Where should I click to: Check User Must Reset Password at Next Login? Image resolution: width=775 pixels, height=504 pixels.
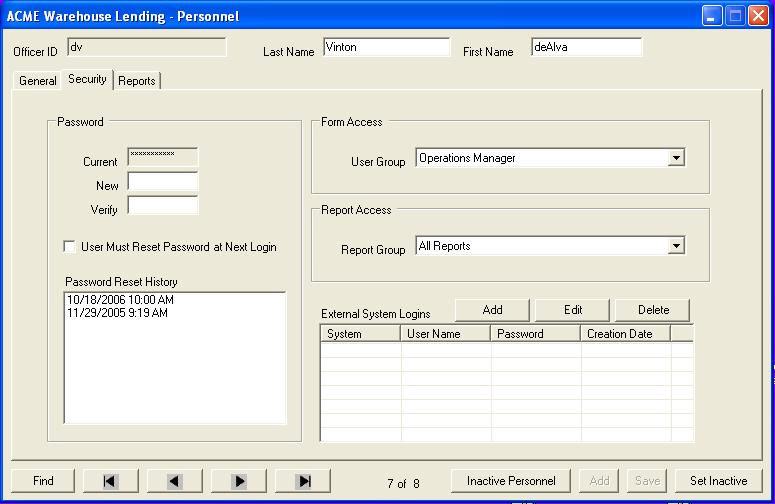(x=69, y=247)
